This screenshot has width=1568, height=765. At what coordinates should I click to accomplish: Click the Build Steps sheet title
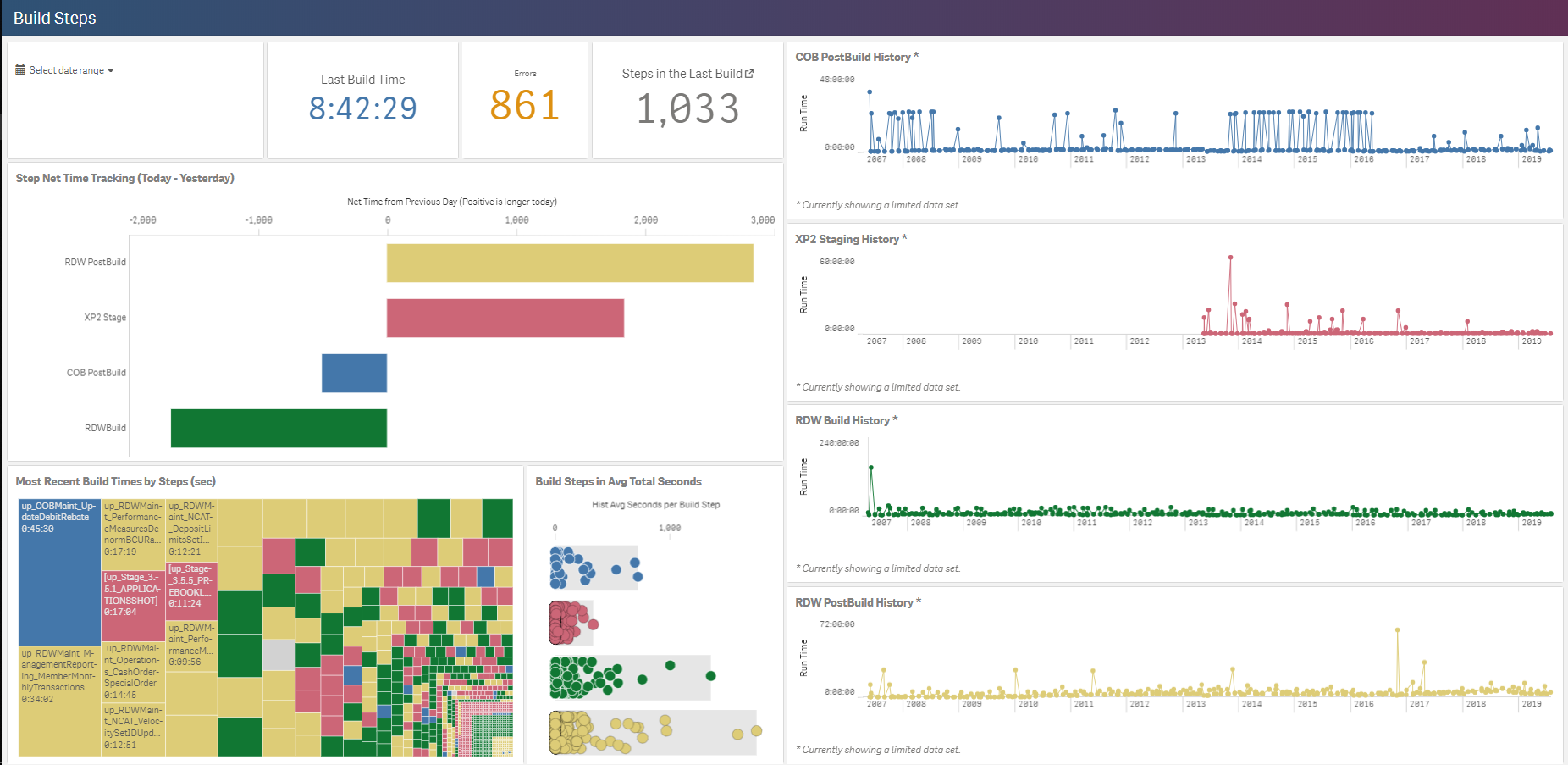[x=55, y=18]
